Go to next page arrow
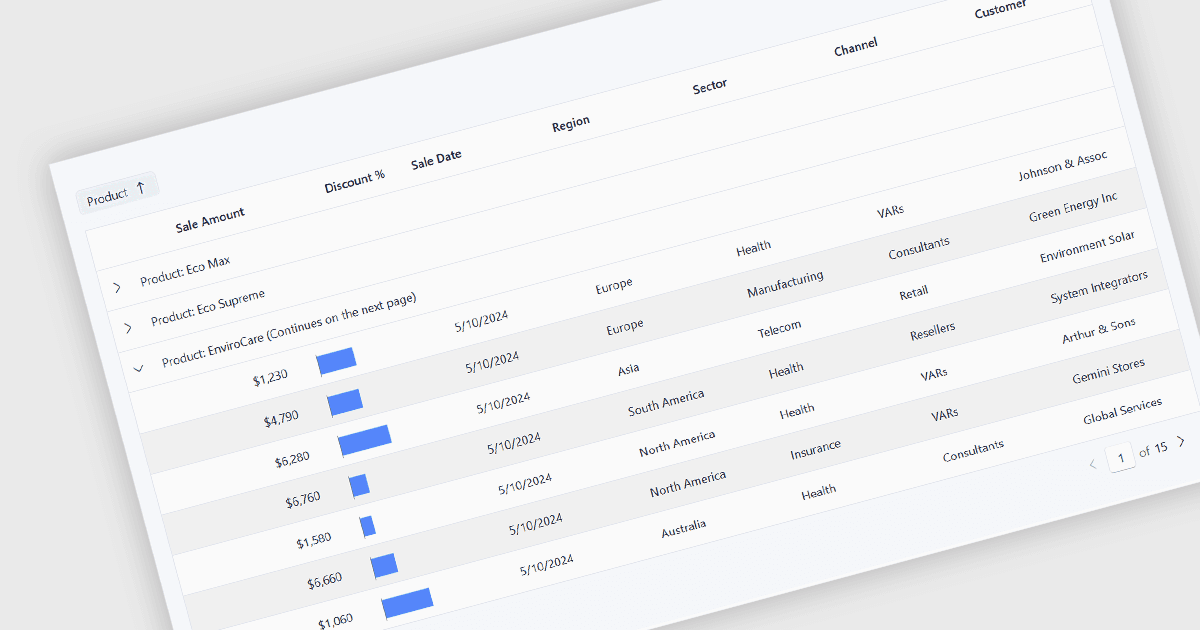The image size is (1200, 630). [1181, 441]
